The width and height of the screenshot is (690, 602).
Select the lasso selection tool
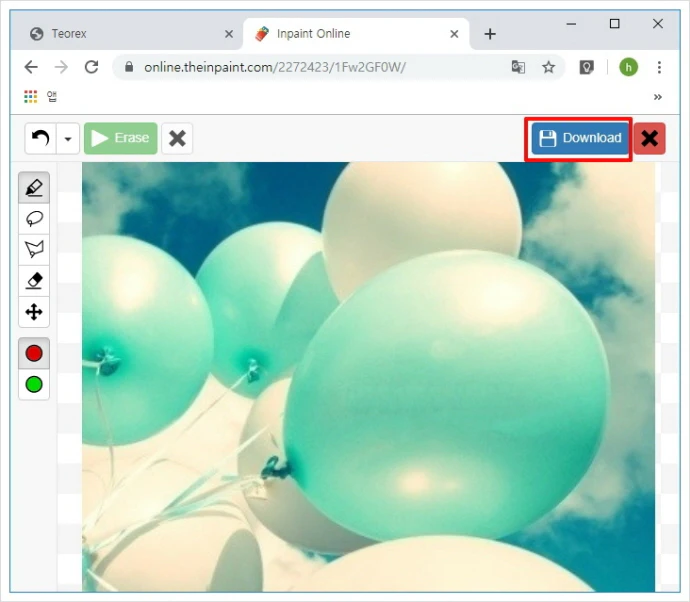click(x=34, y=219)
